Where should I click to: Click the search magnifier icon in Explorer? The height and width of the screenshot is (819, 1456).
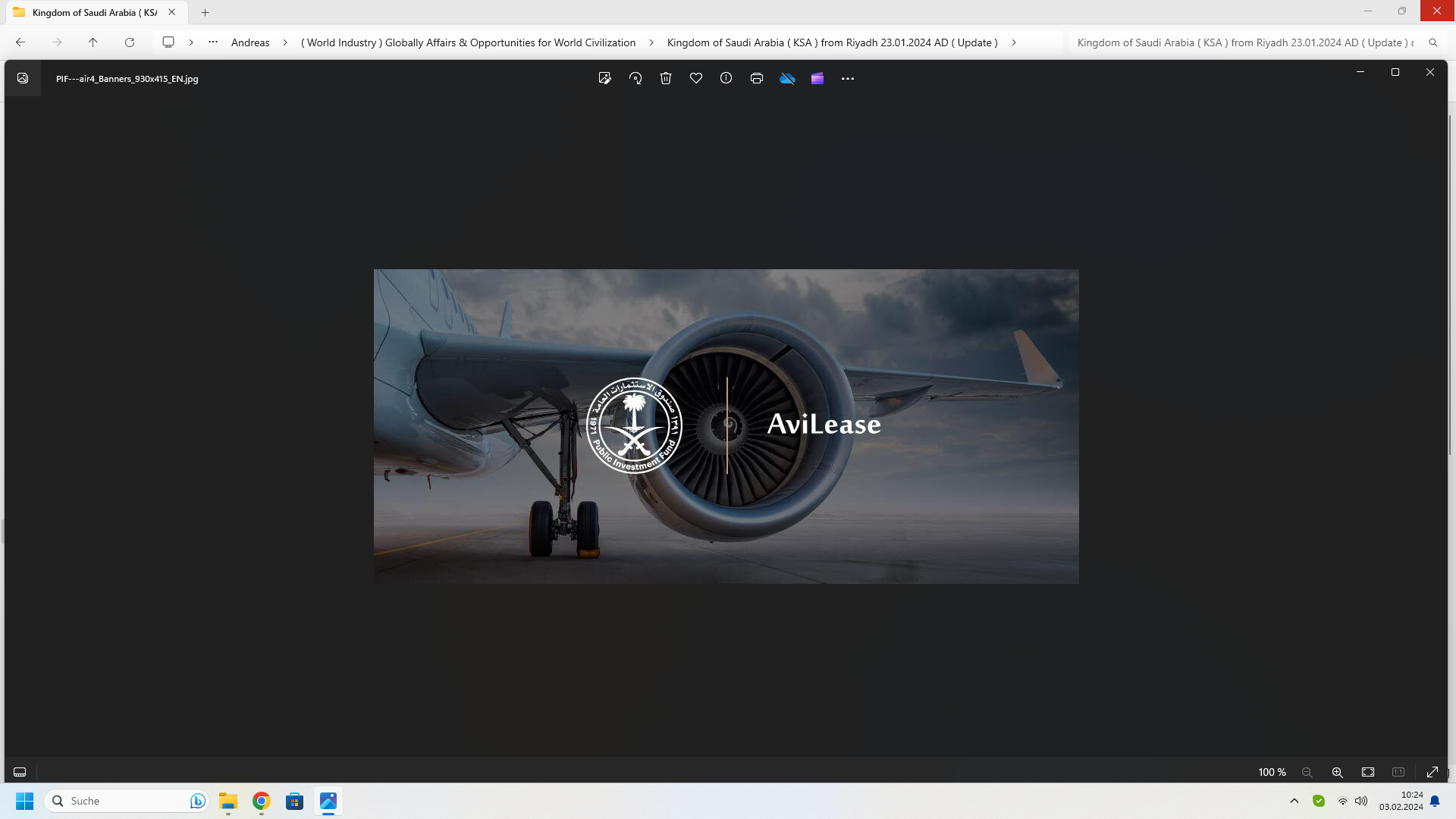1433,42
